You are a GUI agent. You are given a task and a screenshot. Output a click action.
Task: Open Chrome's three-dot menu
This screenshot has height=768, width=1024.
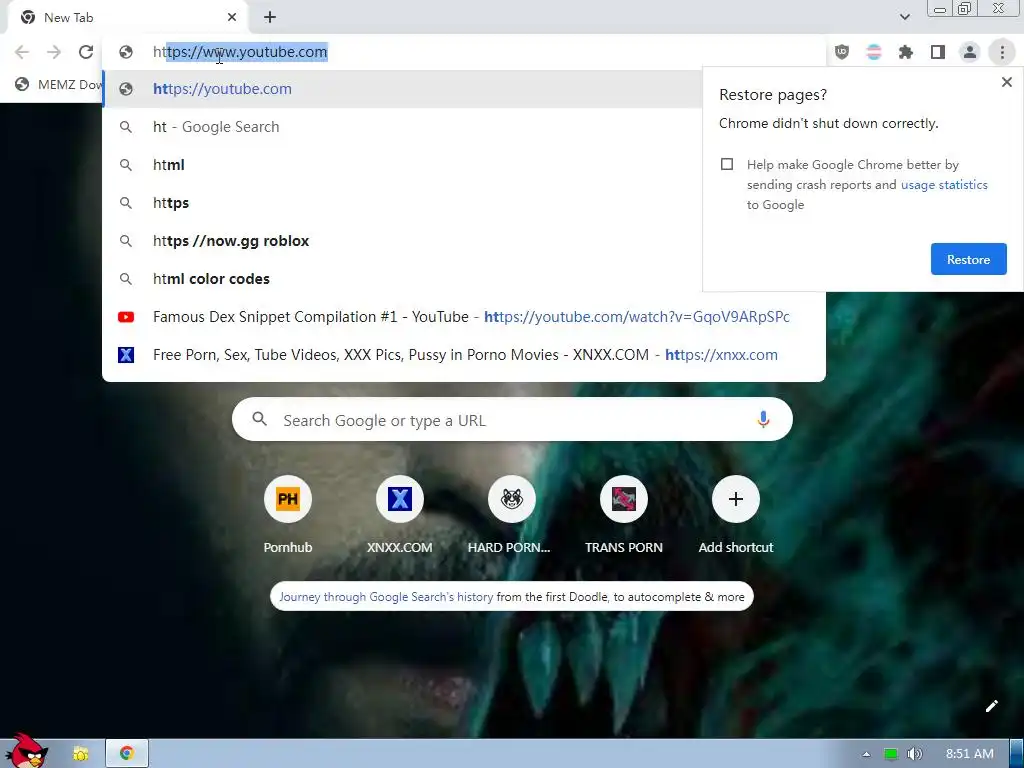1002,52
